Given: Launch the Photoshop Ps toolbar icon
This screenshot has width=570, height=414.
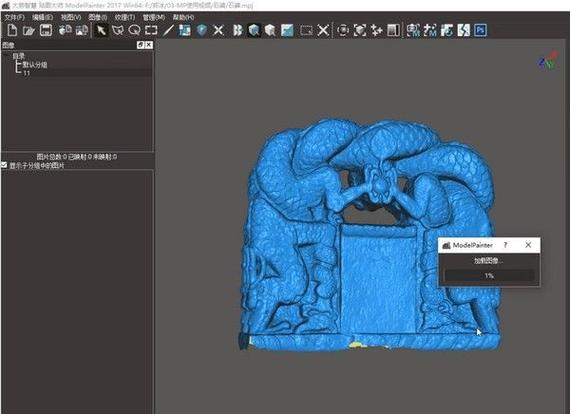Looking at the screenshot, I should pyautogui.click(x=480, y=30).
